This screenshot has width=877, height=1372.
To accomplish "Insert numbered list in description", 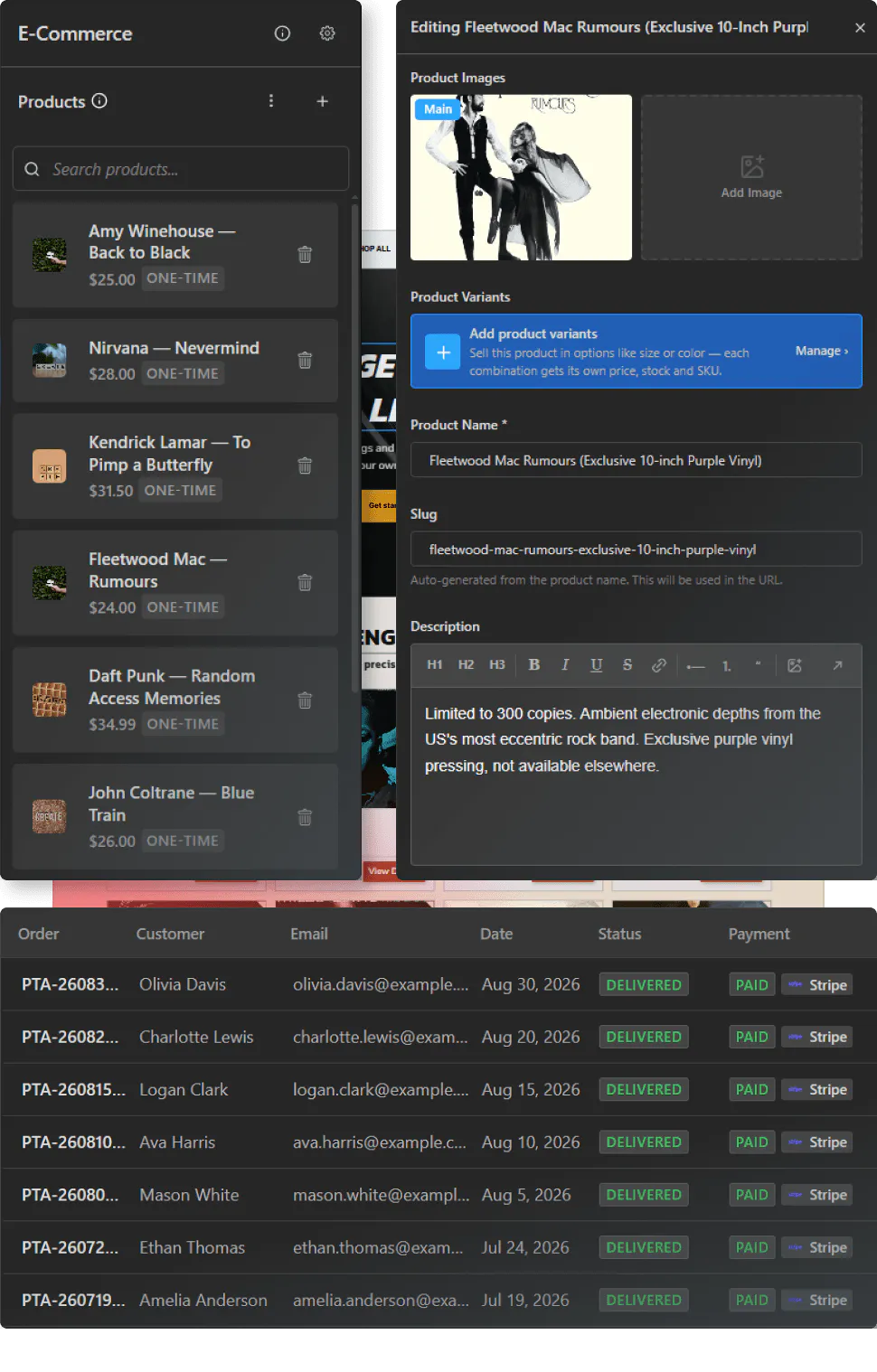I will point(727,665).
